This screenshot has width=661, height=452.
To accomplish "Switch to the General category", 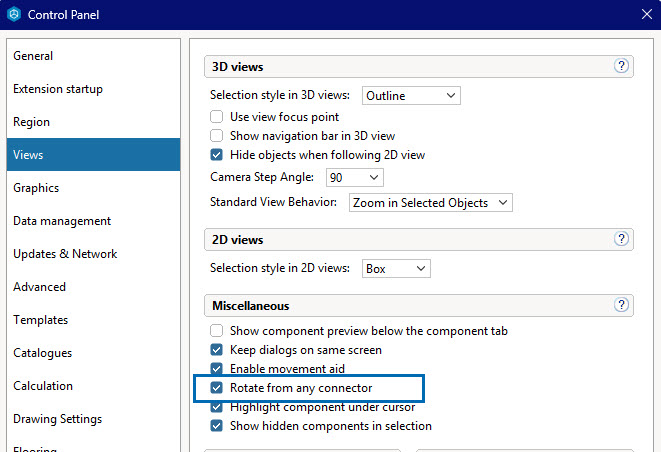I will (x=33, y=56).
